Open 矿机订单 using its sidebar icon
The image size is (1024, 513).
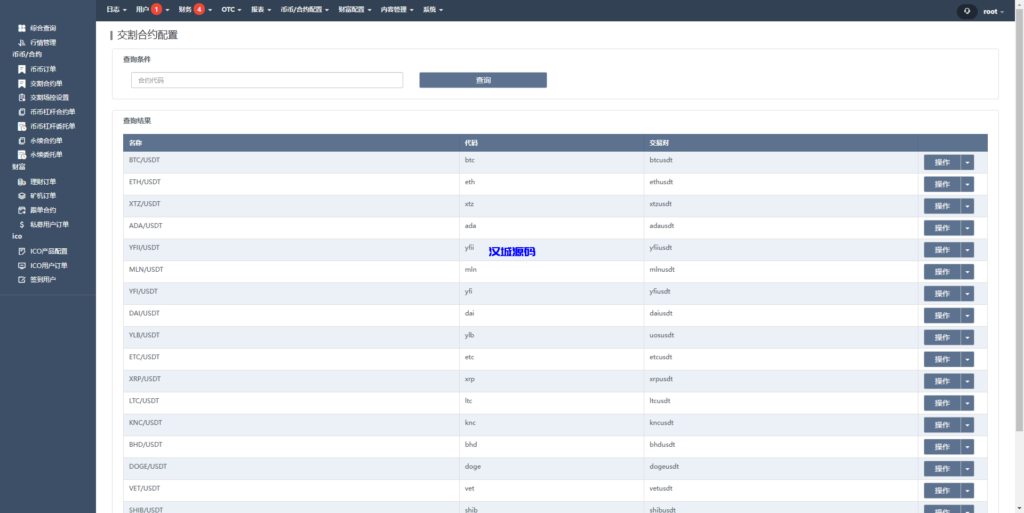(x=22, y=196)
